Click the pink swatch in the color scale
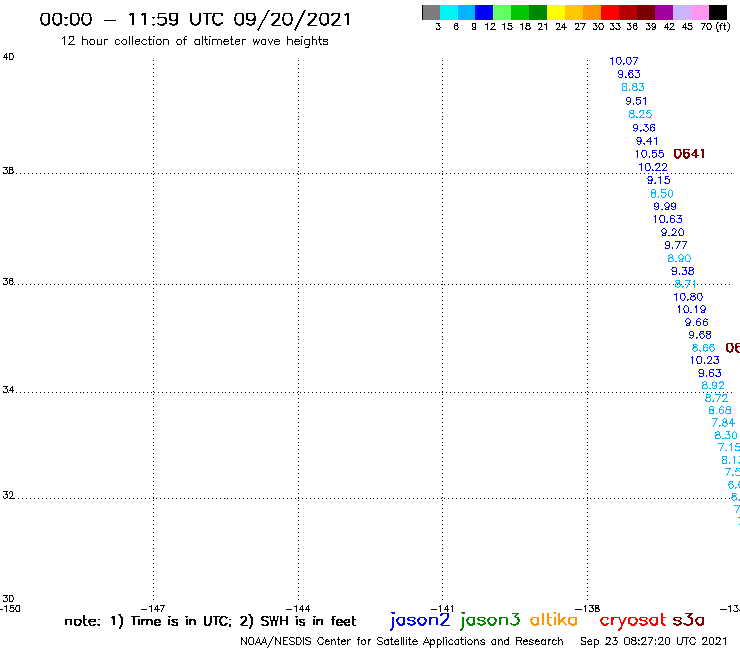The height and width of the screenshot is (650, 740). pos(700,13)
